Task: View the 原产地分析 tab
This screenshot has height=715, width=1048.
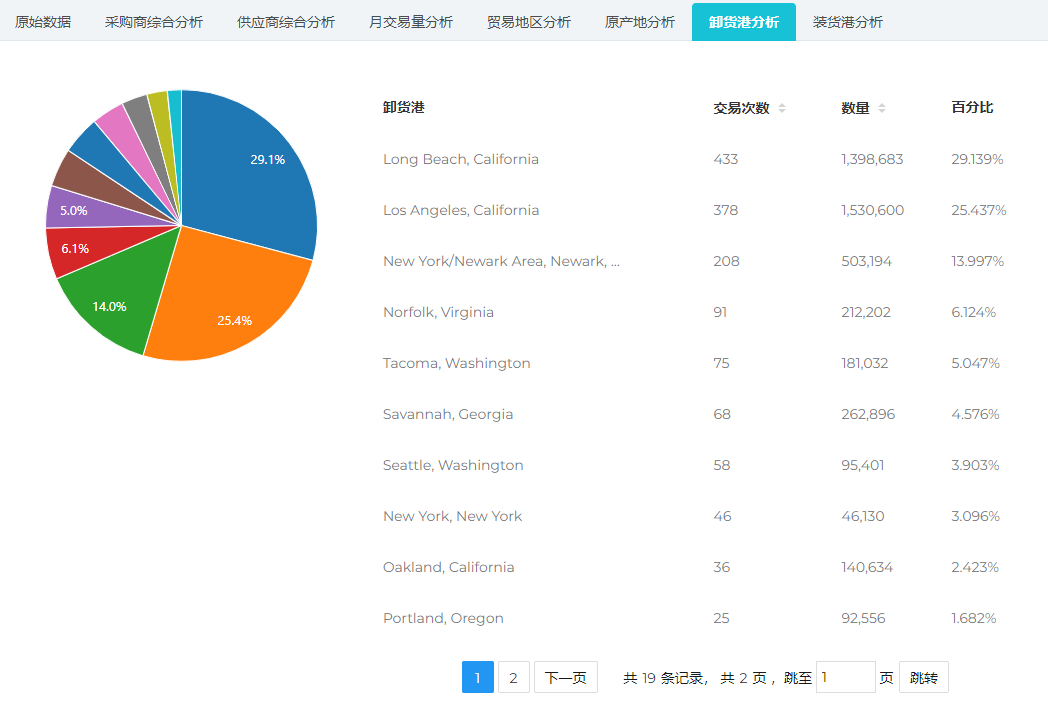Action: pyautogui.click(x=640, y=22)
